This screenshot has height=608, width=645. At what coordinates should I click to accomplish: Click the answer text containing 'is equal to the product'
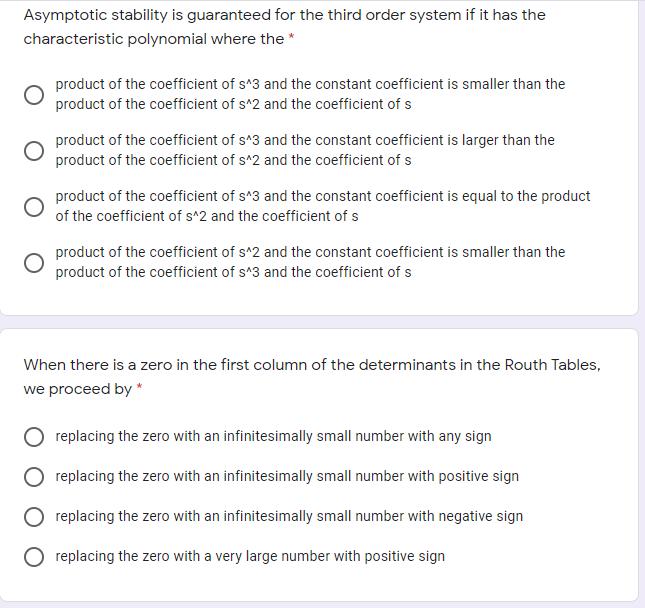click(x=322, y=206)
